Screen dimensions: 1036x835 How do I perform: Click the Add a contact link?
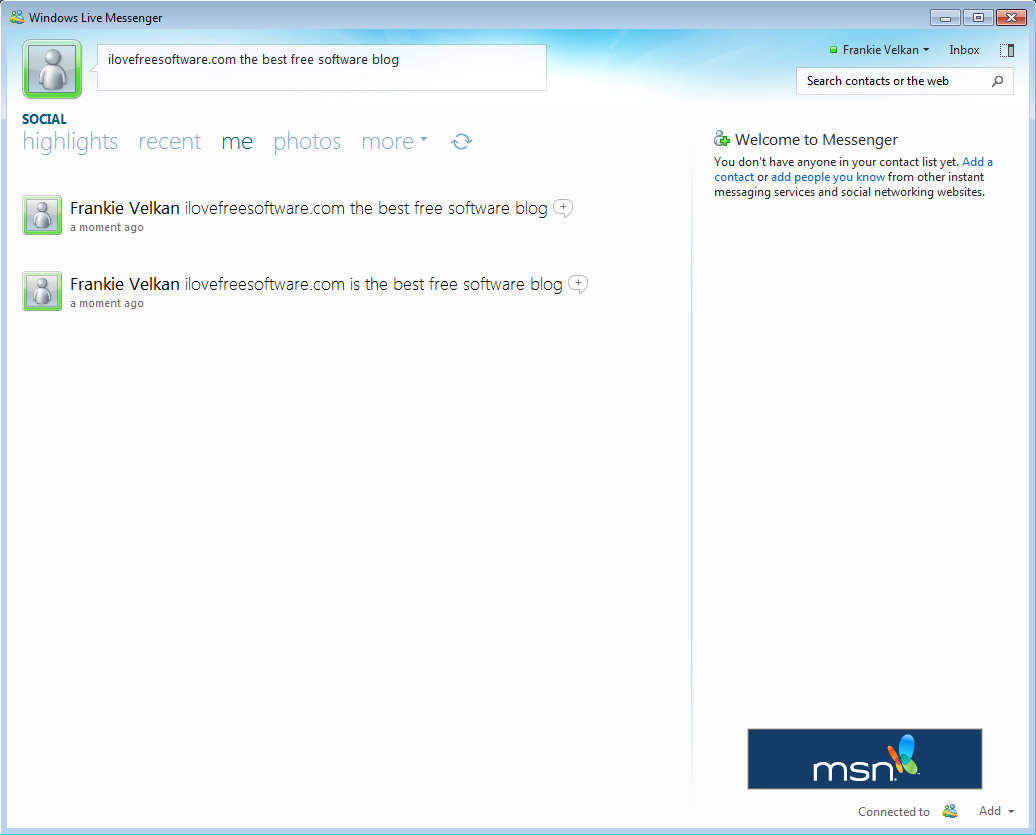(977, 162)
